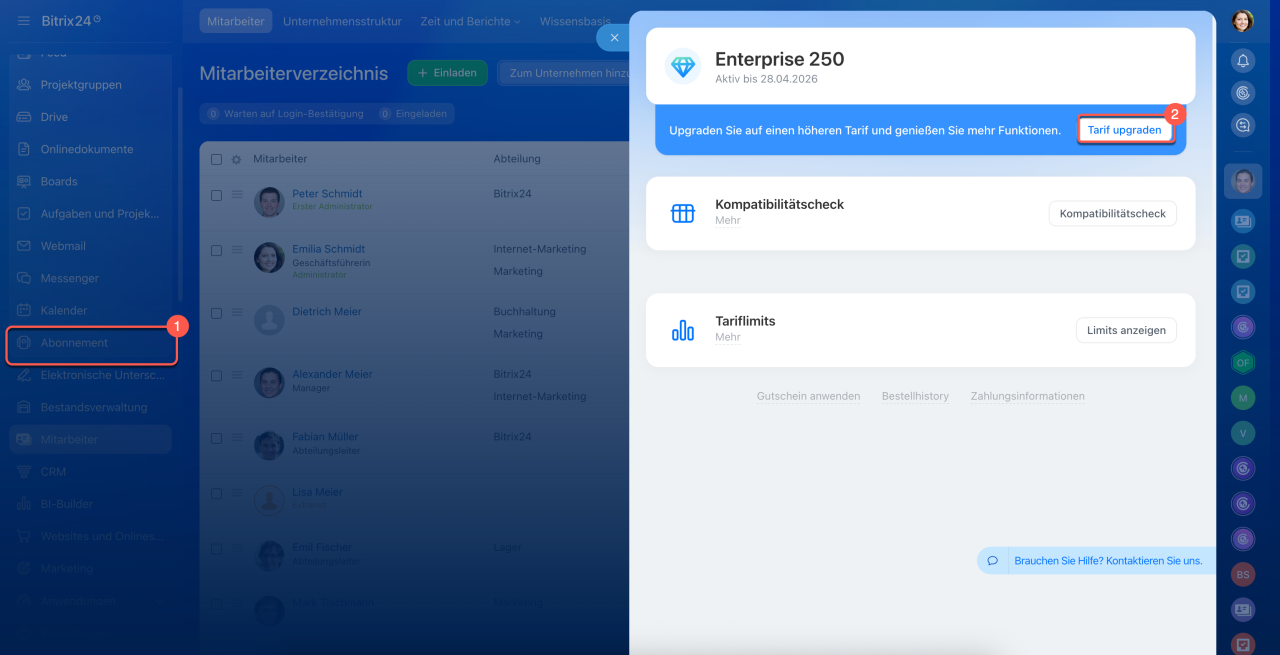
Task: Open the V chat avatar in right sidebar
Action: (1243, 433)
